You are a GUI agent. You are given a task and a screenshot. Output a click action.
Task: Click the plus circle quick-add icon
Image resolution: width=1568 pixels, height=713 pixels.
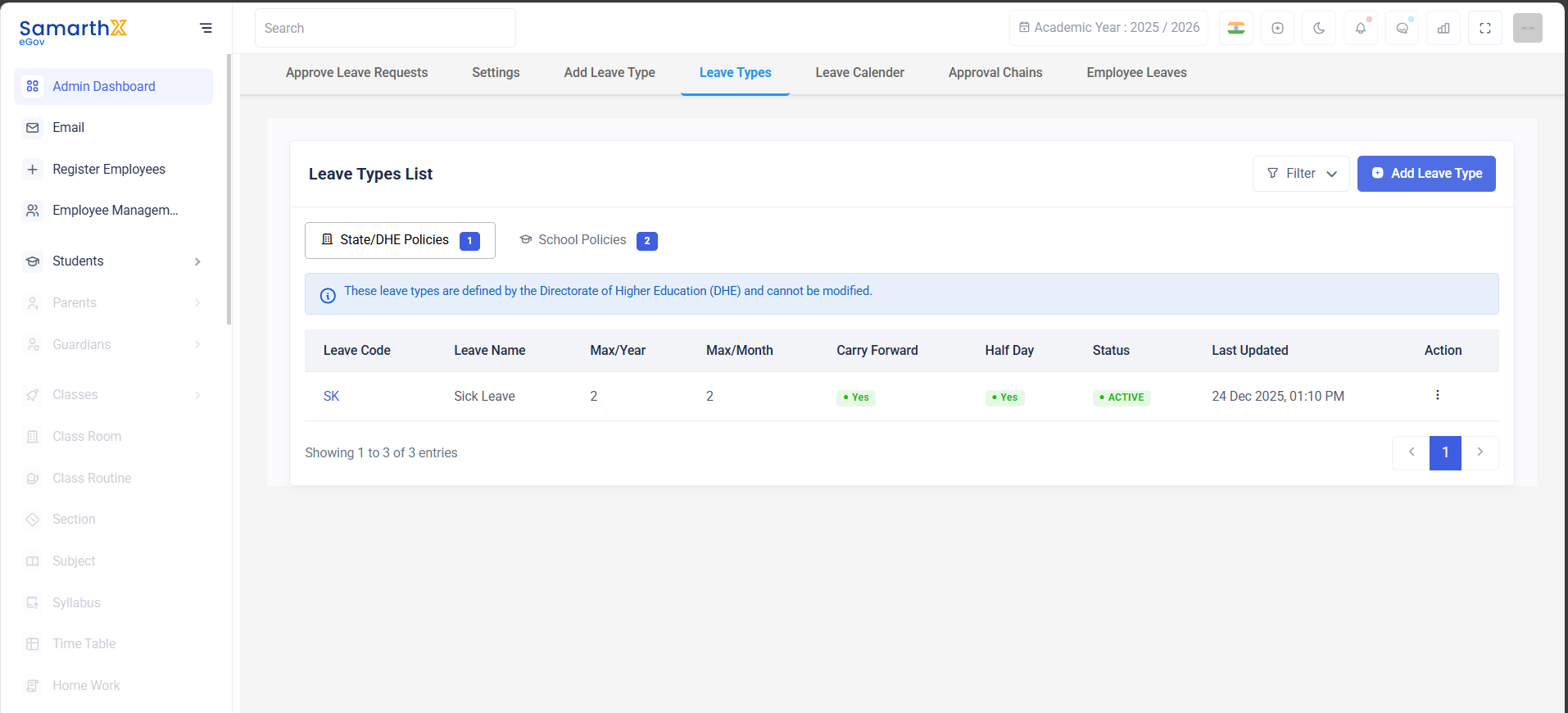tap(1277, 28)
